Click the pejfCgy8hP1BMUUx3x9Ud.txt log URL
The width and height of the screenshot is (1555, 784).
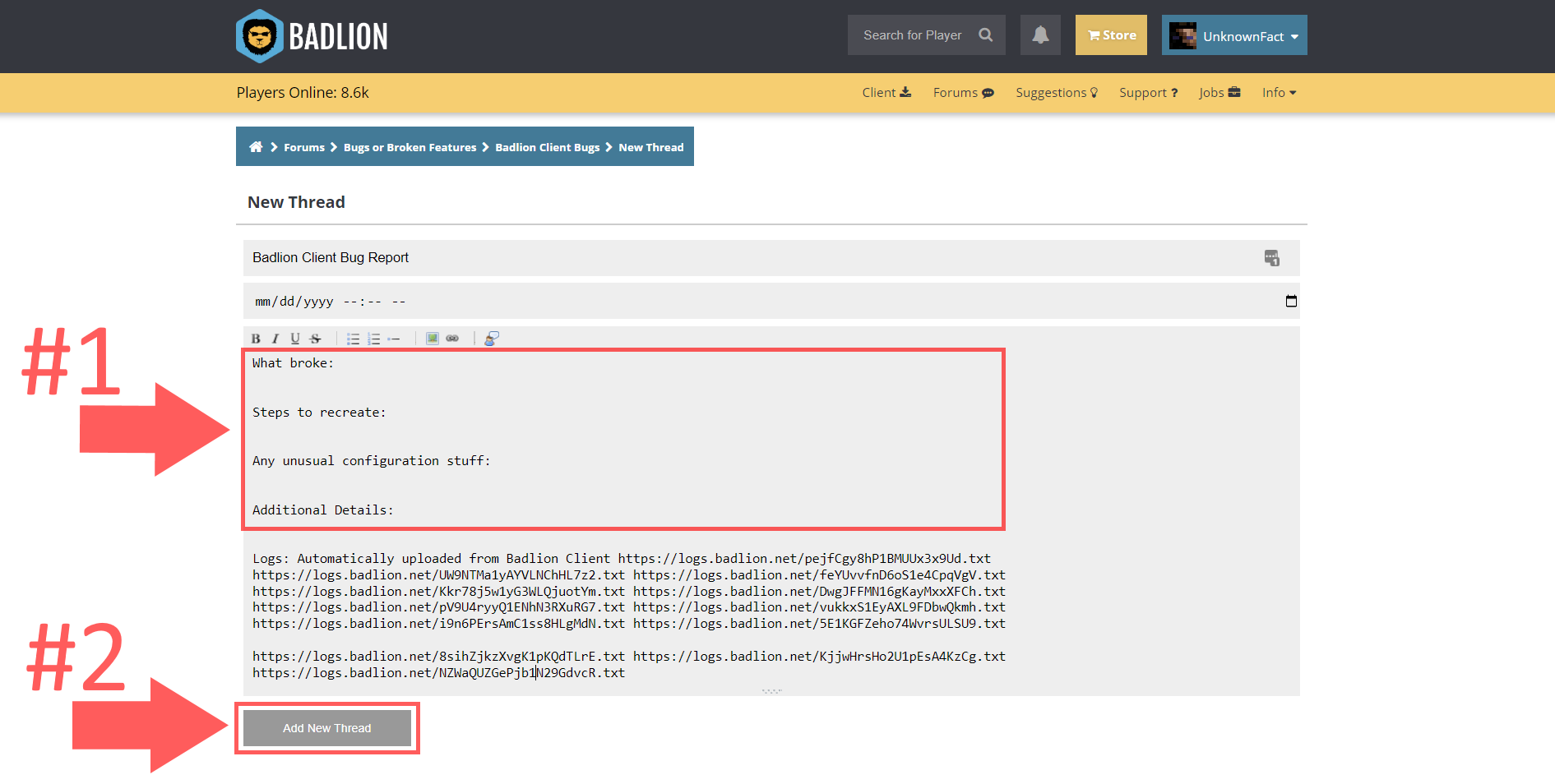click(804, 559)
